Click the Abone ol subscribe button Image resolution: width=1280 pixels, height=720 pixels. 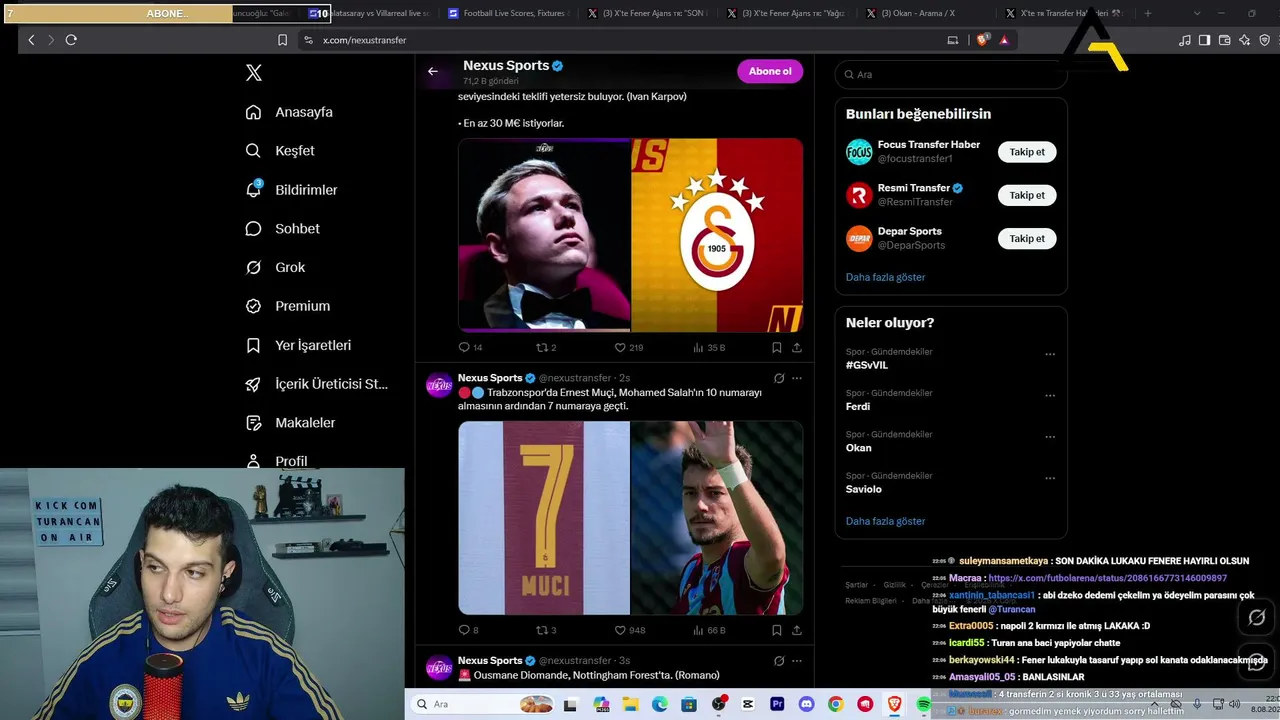(770, 71)
